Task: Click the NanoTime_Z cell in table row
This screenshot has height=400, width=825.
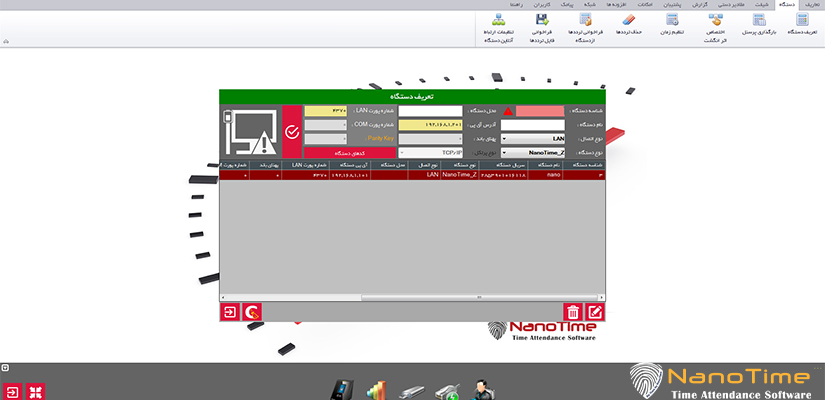Action: [459, 175]
